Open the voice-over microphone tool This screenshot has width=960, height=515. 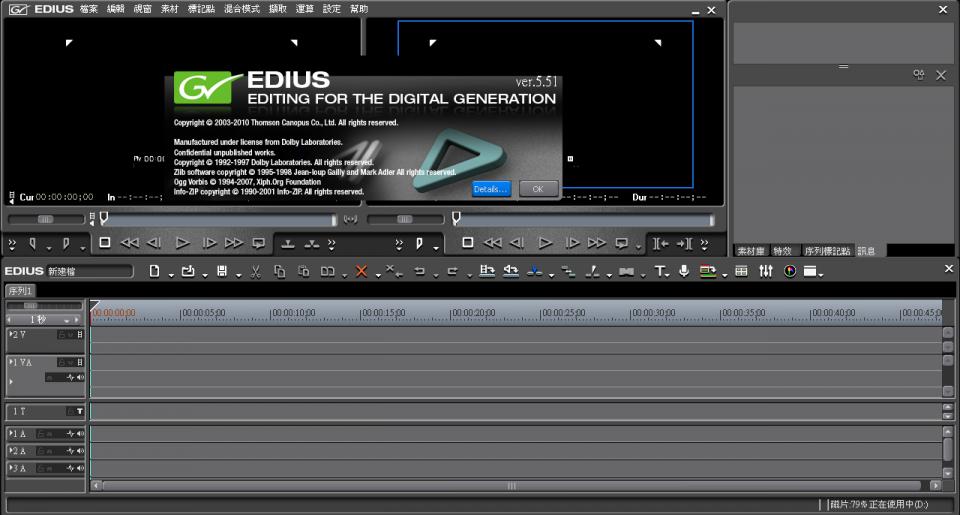pyautogui.click(x=684, y=271)
